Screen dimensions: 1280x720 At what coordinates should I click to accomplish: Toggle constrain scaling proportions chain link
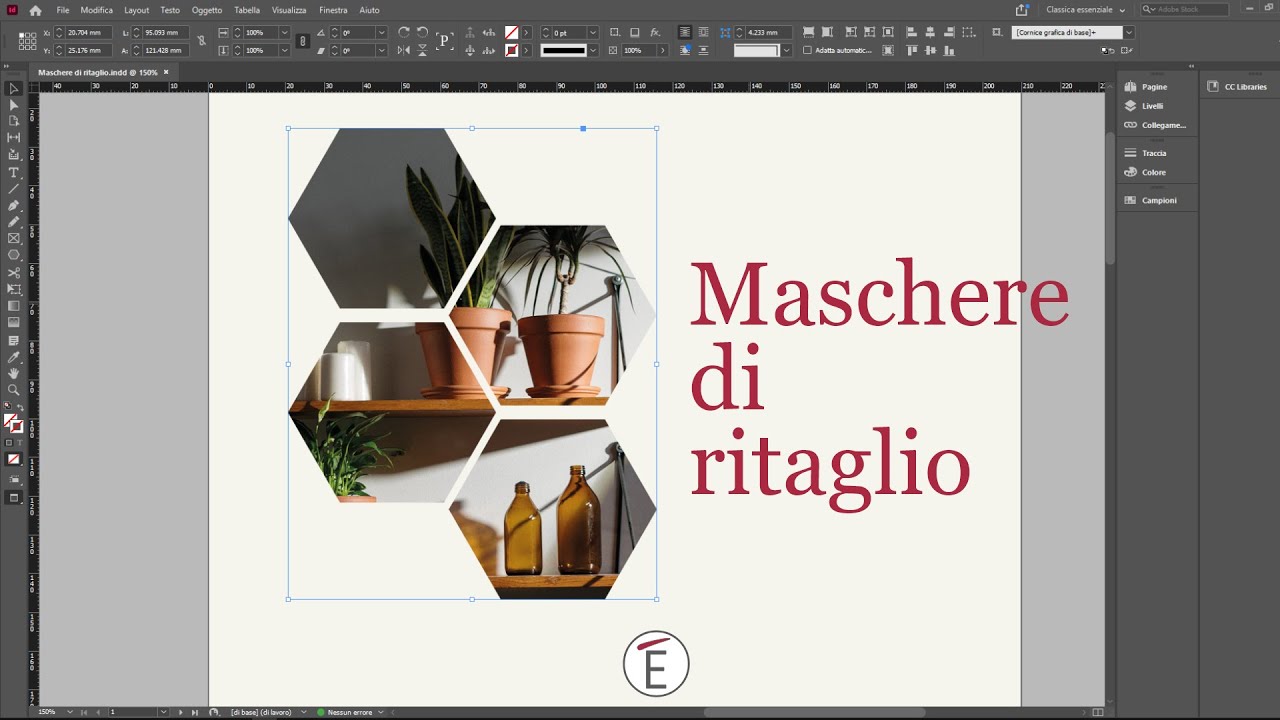point(302,41)
